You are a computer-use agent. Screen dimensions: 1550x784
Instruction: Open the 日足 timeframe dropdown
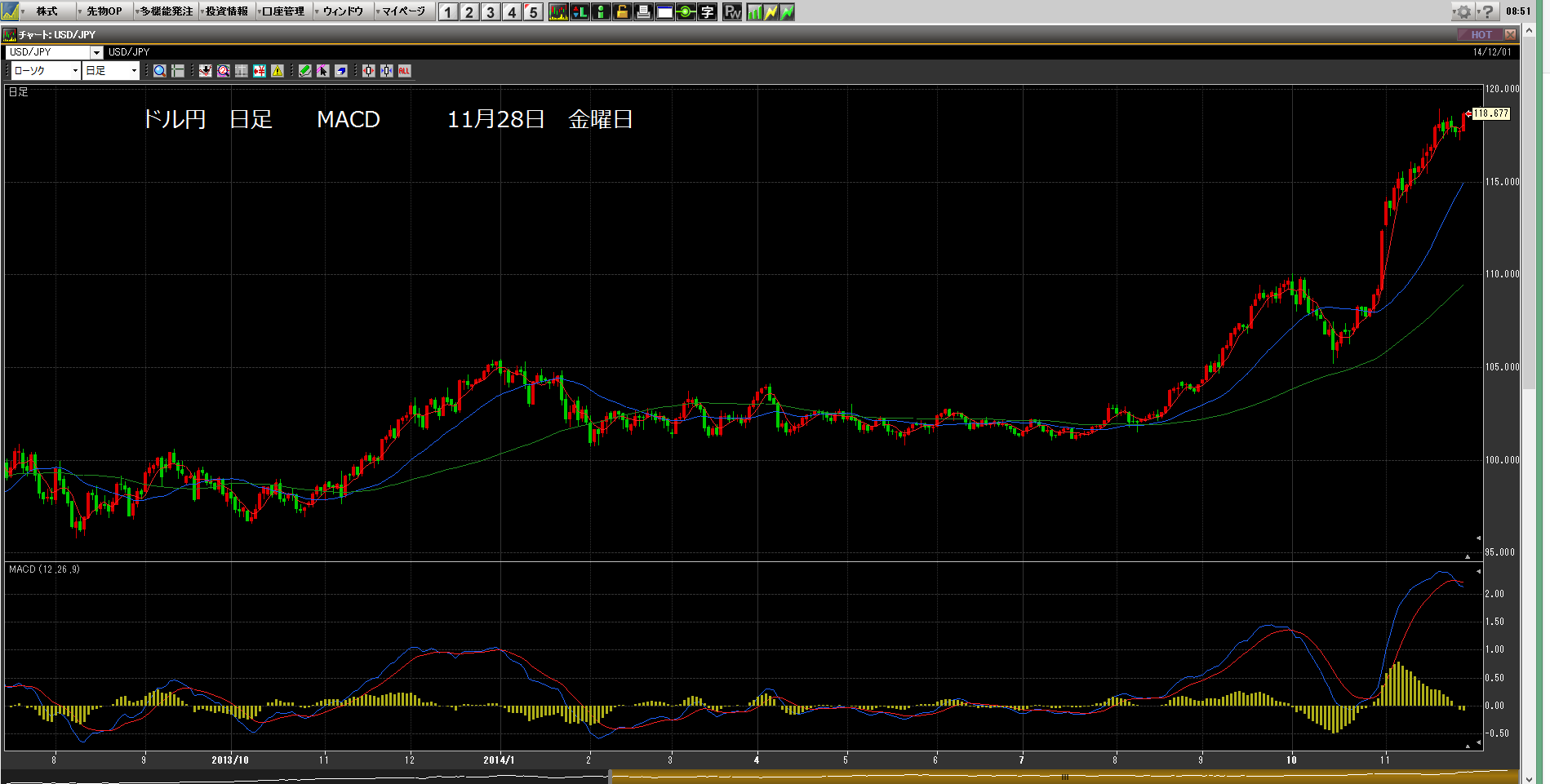point(111,71)
